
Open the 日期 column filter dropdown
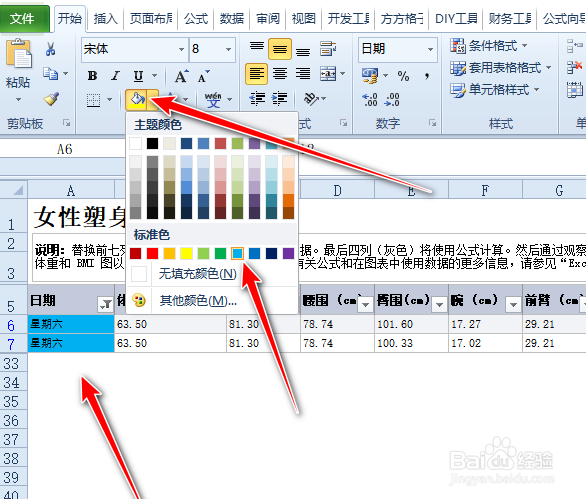(105, 304)
